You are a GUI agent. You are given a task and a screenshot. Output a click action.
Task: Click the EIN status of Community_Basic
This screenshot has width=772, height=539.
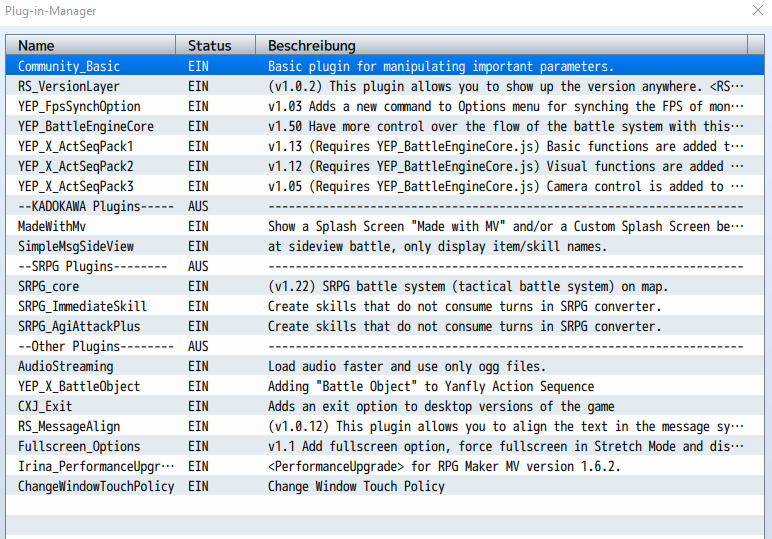[198, 66]
